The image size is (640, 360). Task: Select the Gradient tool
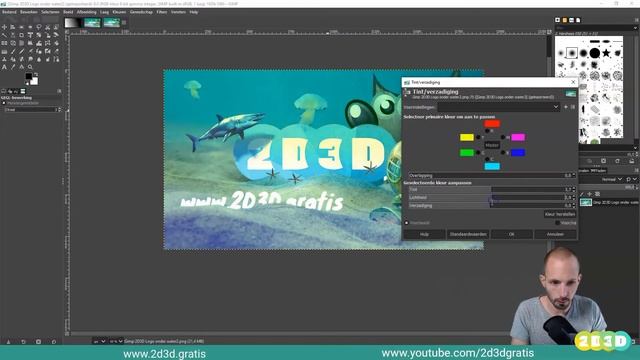pyautogui.click(x=4, y=51)
